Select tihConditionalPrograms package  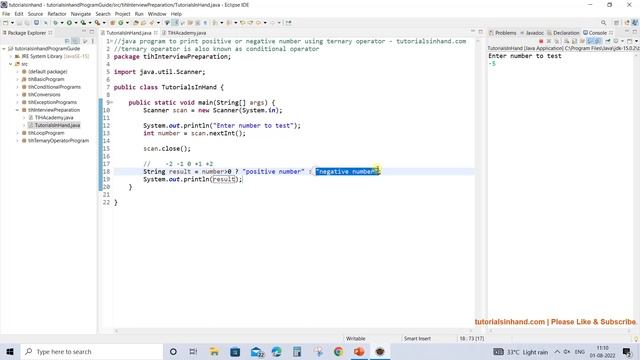pyautogui.click(x=54, y=87)
